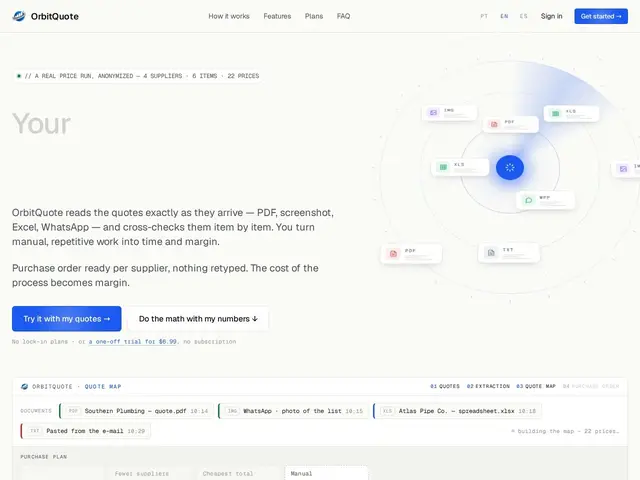Switch the language to ES
This screenshot has width=640, height=480.
pyautogui.click(x=524, y=16)
